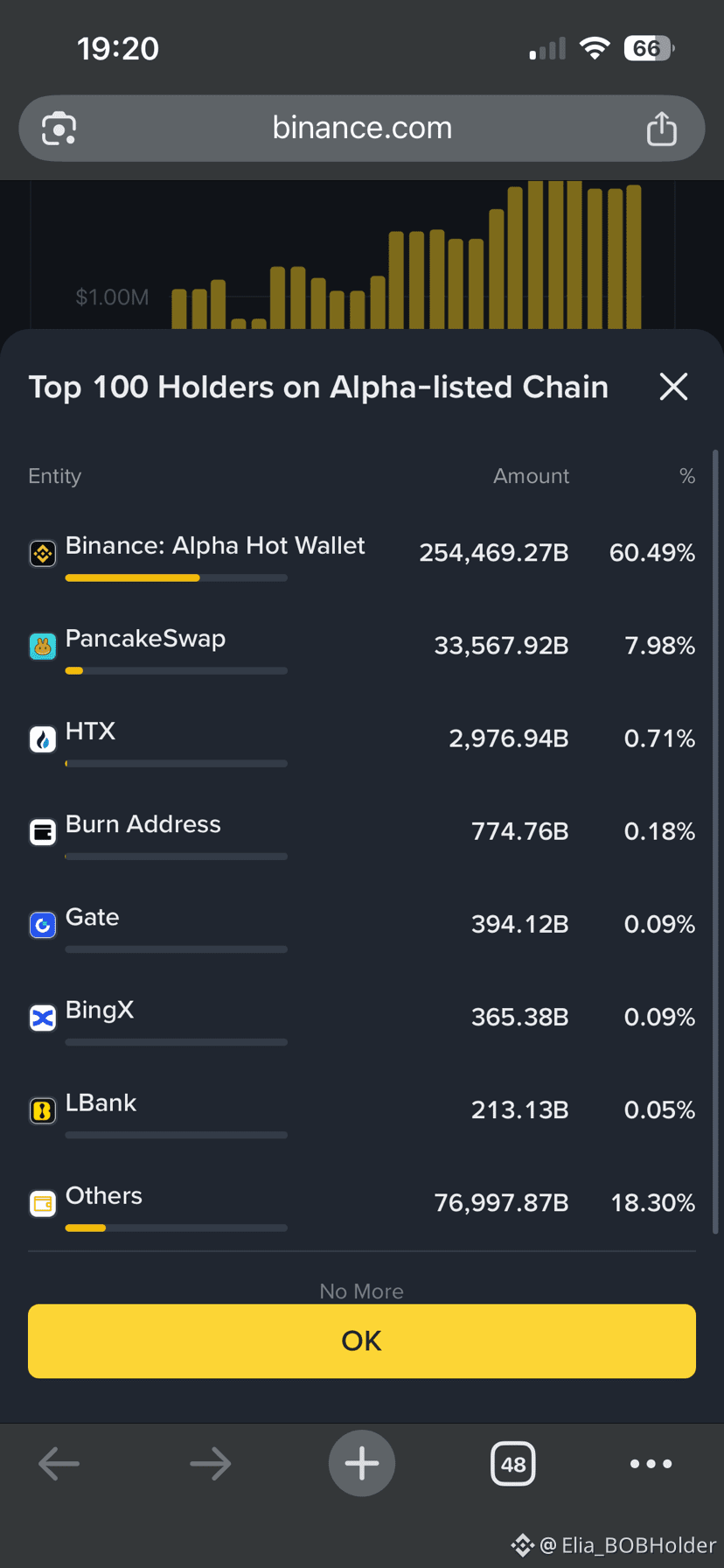Open the 48 tabs switcher

click(513, 1464)
